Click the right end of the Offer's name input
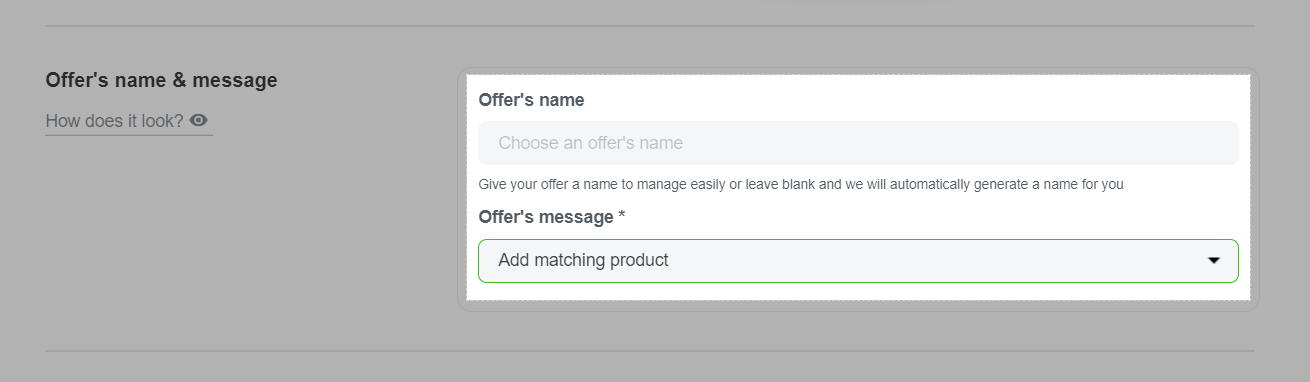Screen dimensions: 1310x382 pyautogui.click(x=1220, y=143)
